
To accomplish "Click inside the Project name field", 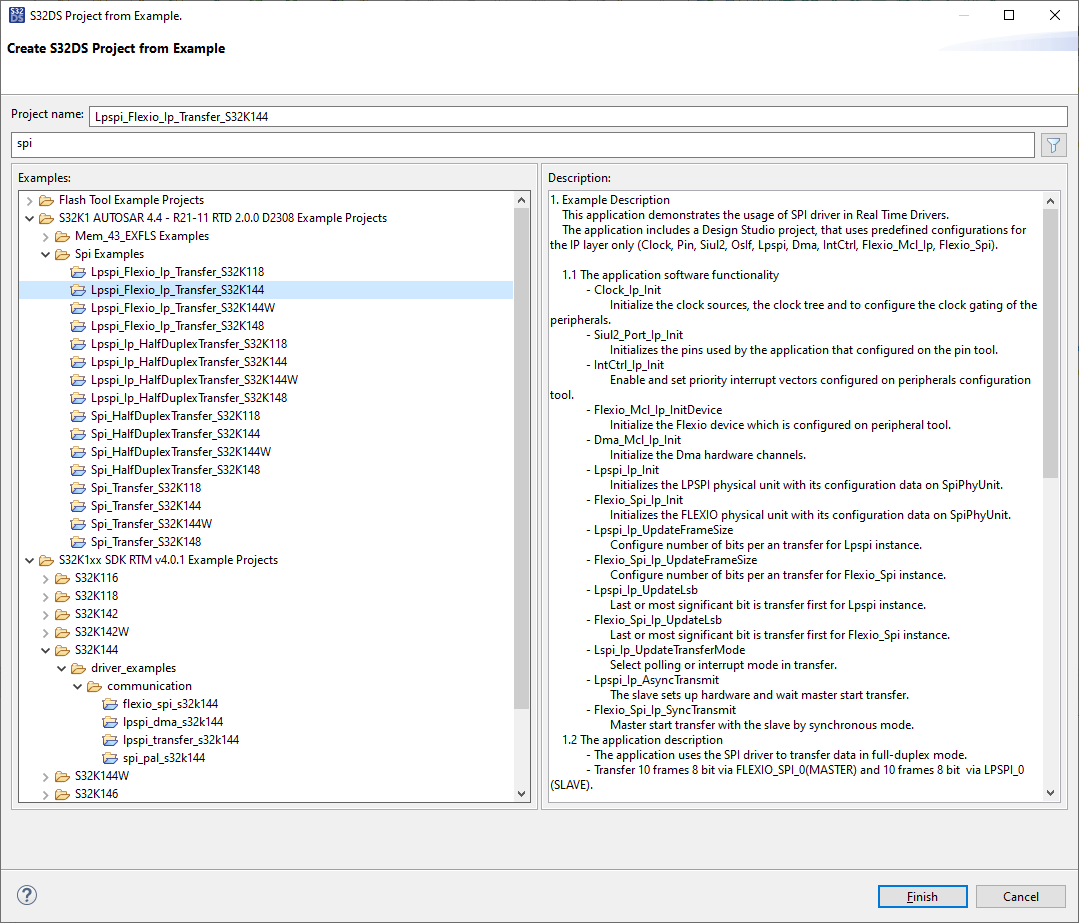I will [x=400, y=115].
